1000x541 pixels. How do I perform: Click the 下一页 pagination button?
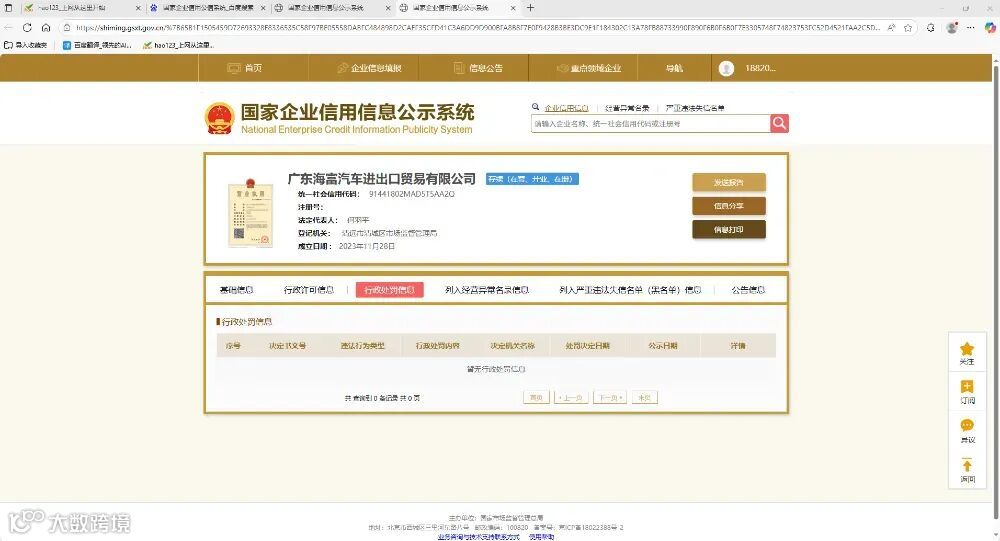coord(610,397)
